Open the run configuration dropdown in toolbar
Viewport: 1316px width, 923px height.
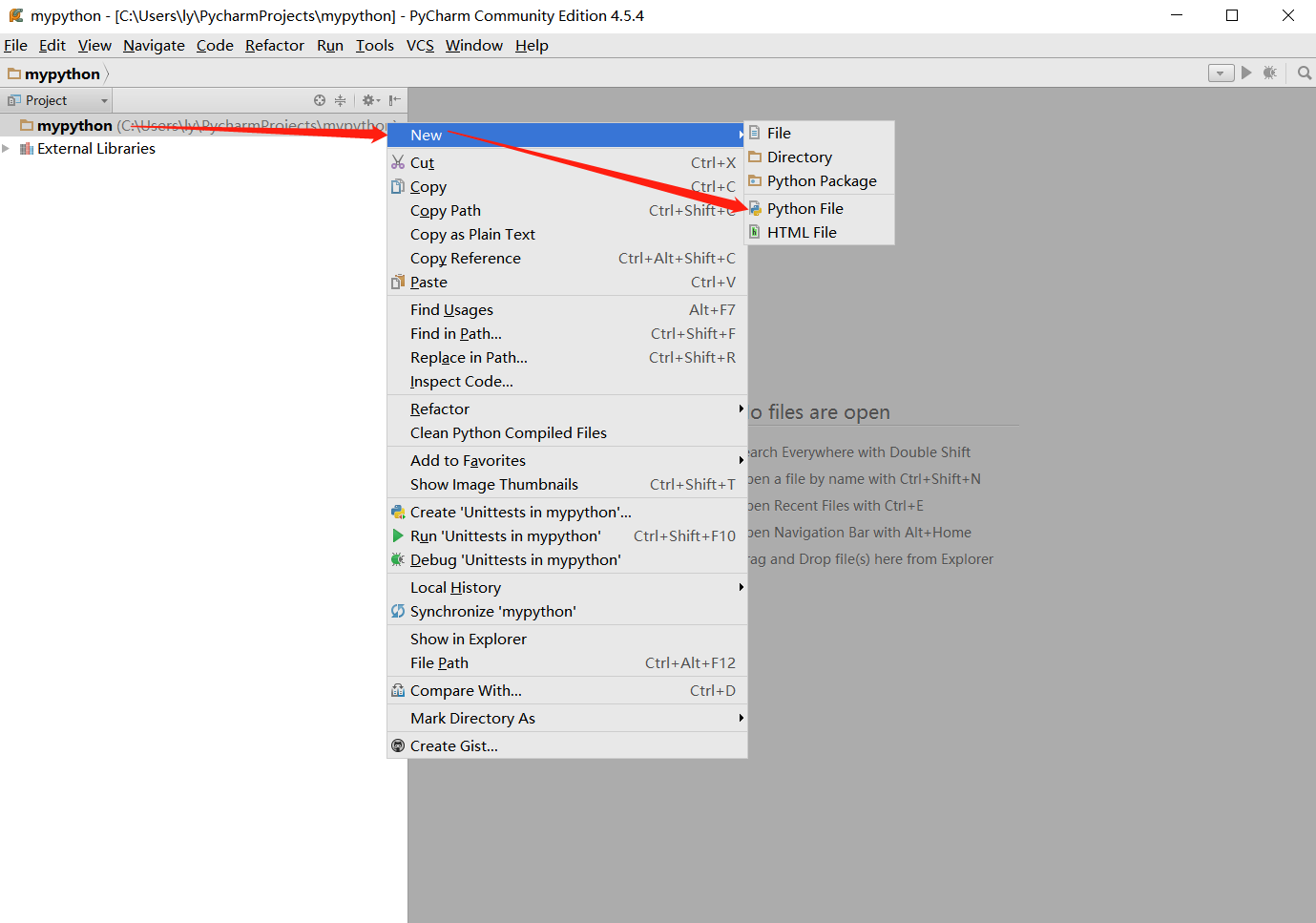(1222, 73)
